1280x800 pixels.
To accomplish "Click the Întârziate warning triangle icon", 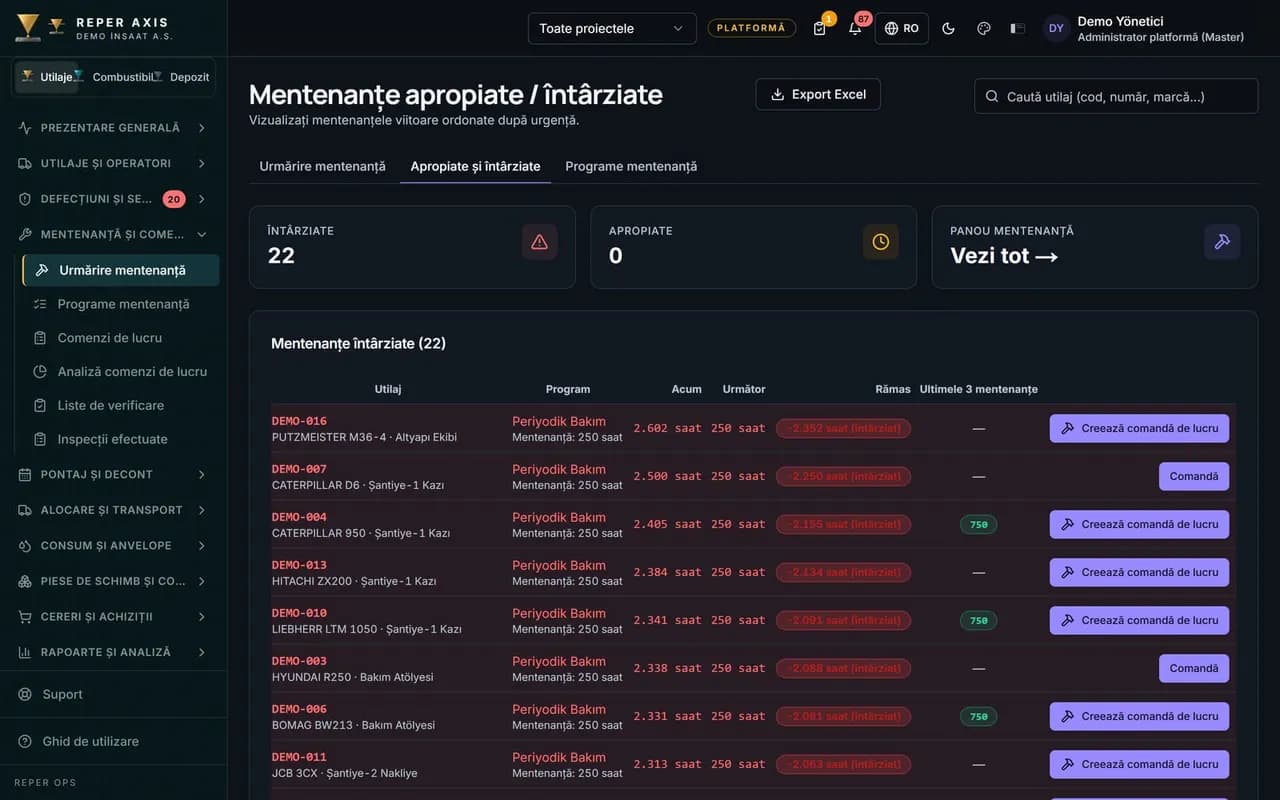I will (540, 242).
